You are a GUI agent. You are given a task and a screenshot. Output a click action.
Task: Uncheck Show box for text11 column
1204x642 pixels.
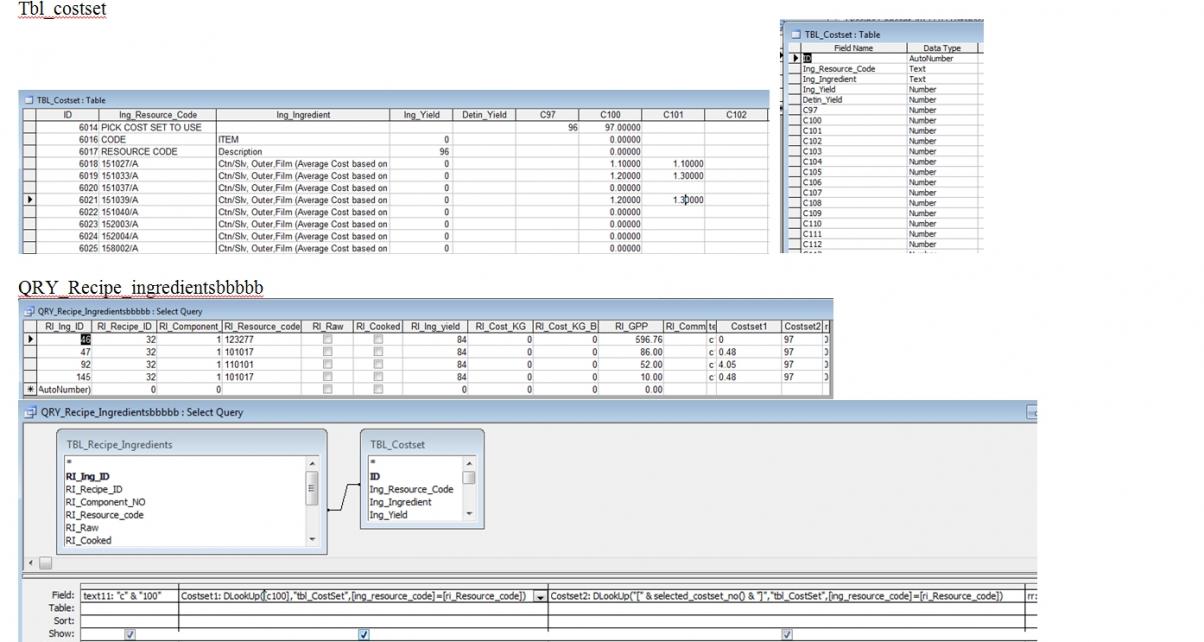tap(129, 634)
